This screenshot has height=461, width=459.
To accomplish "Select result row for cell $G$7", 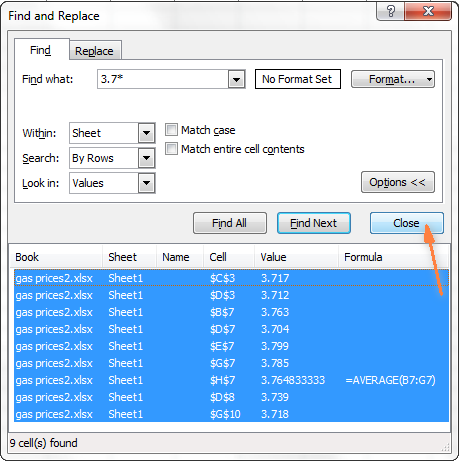I will click(231, 363).
